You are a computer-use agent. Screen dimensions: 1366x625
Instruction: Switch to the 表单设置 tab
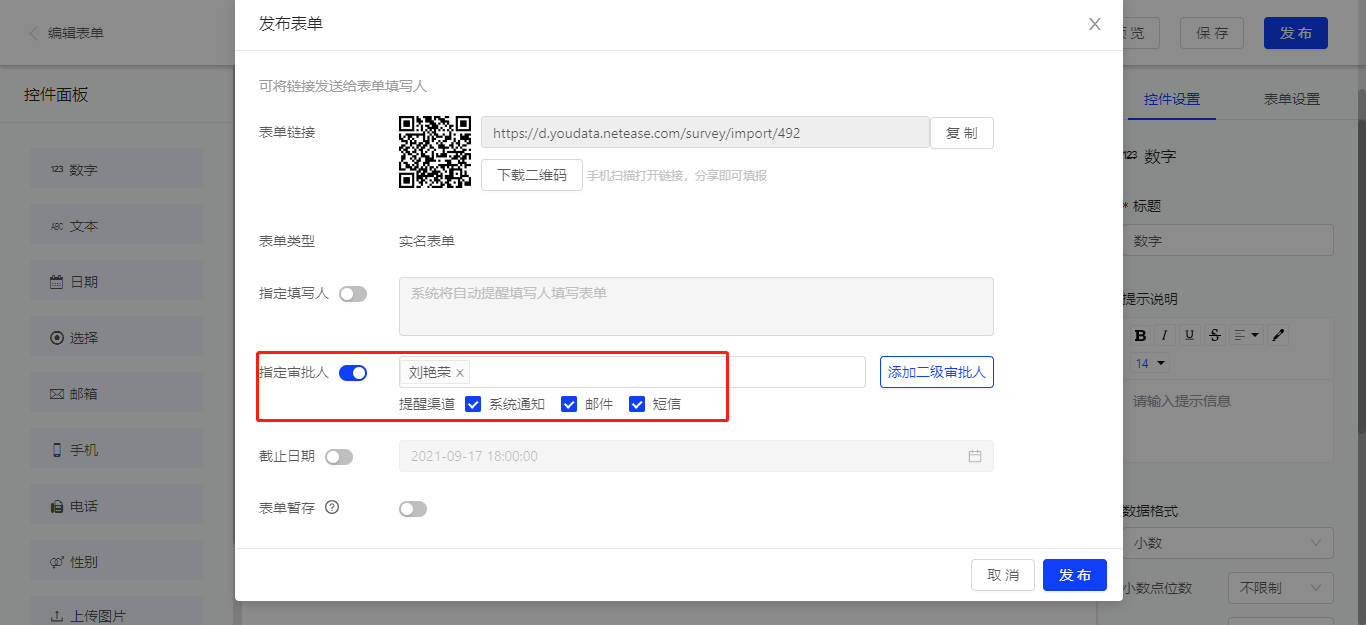click(x=1291, y=99)
